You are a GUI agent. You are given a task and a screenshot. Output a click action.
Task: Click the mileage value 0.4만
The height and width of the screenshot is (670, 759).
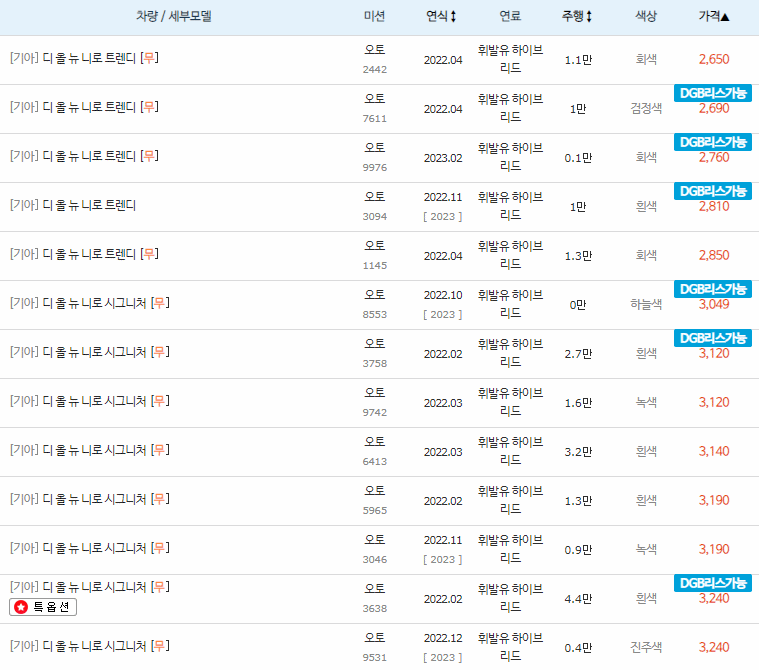(578, 648)
